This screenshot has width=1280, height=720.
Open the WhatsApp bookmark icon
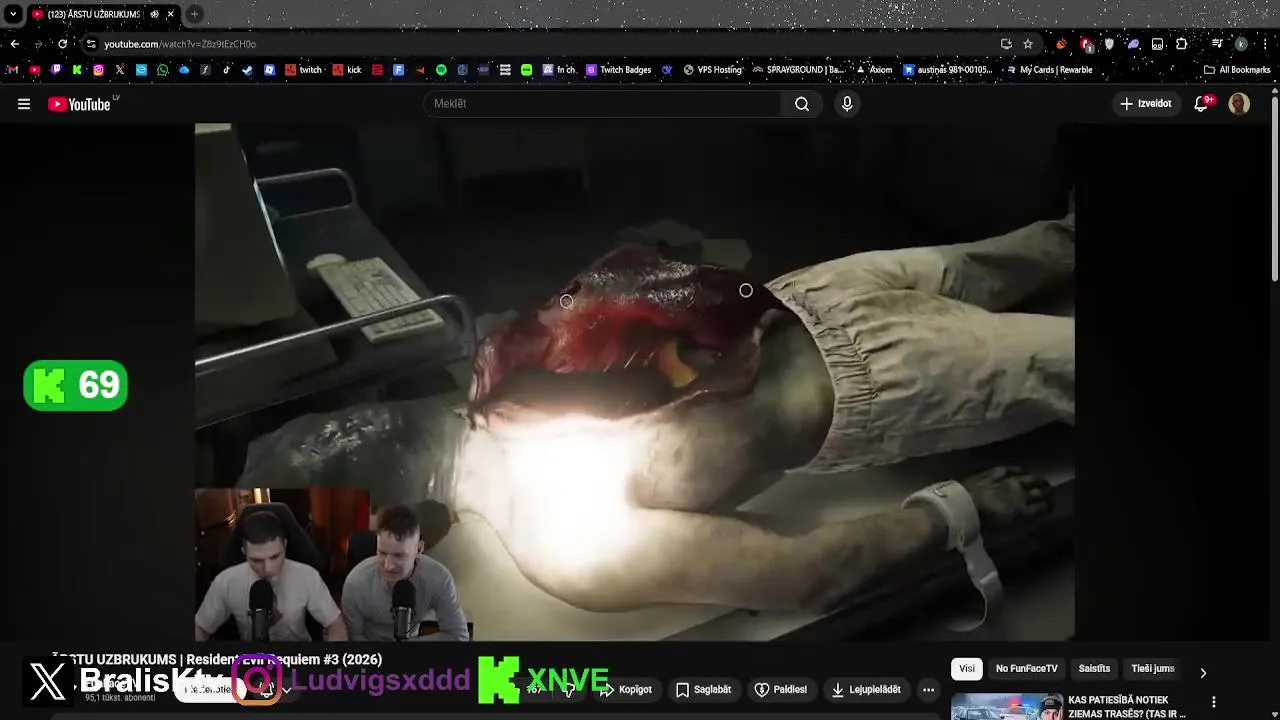tap(163, 70)
